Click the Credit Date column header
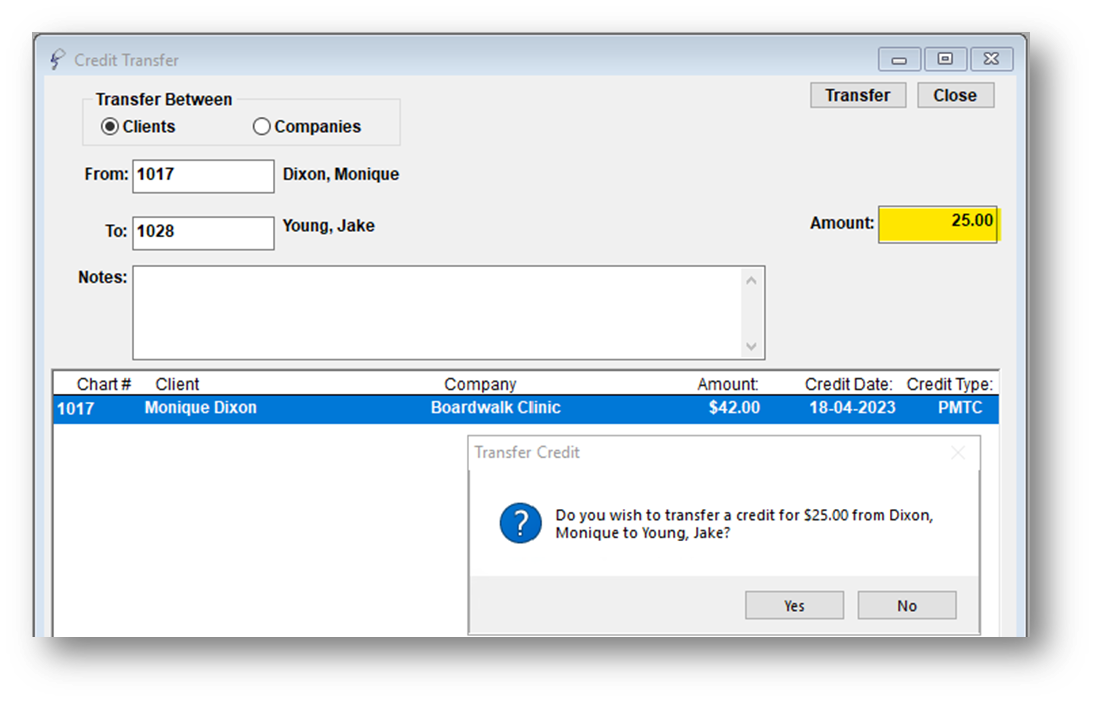 point(848,384)
